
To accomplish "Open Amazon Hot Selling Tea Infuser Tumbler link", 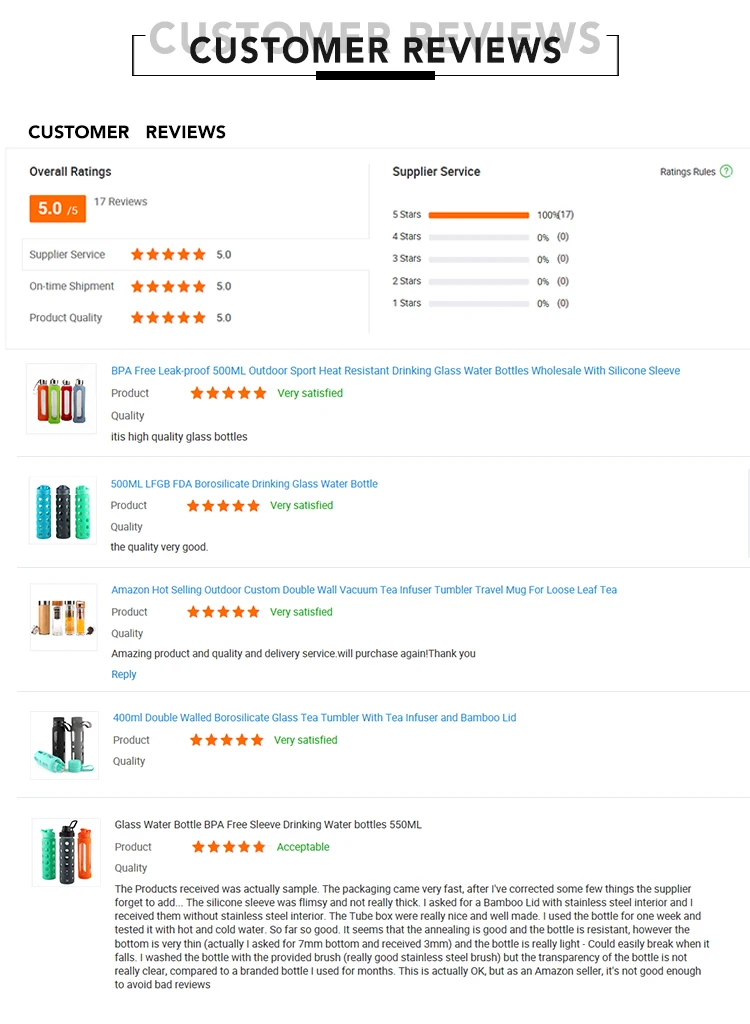I will click(364, 590).
